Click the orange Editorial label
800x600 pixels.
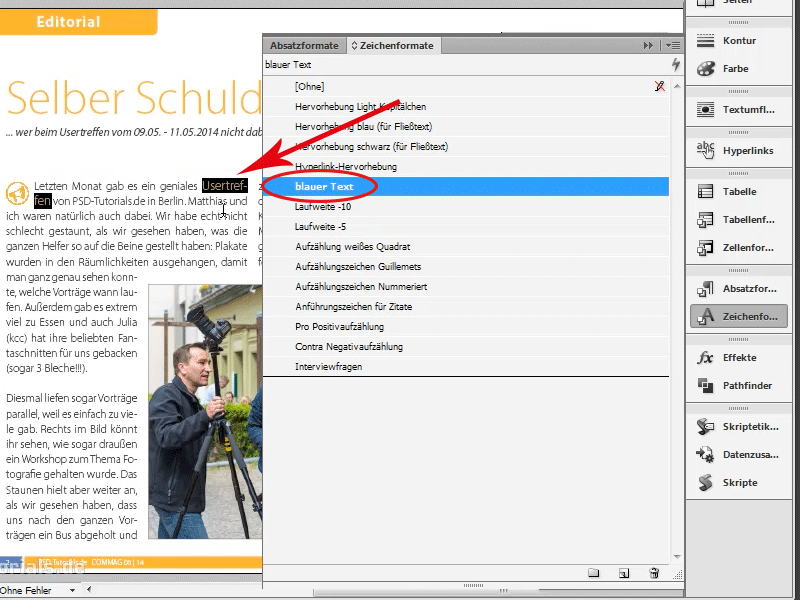(78, 22)
